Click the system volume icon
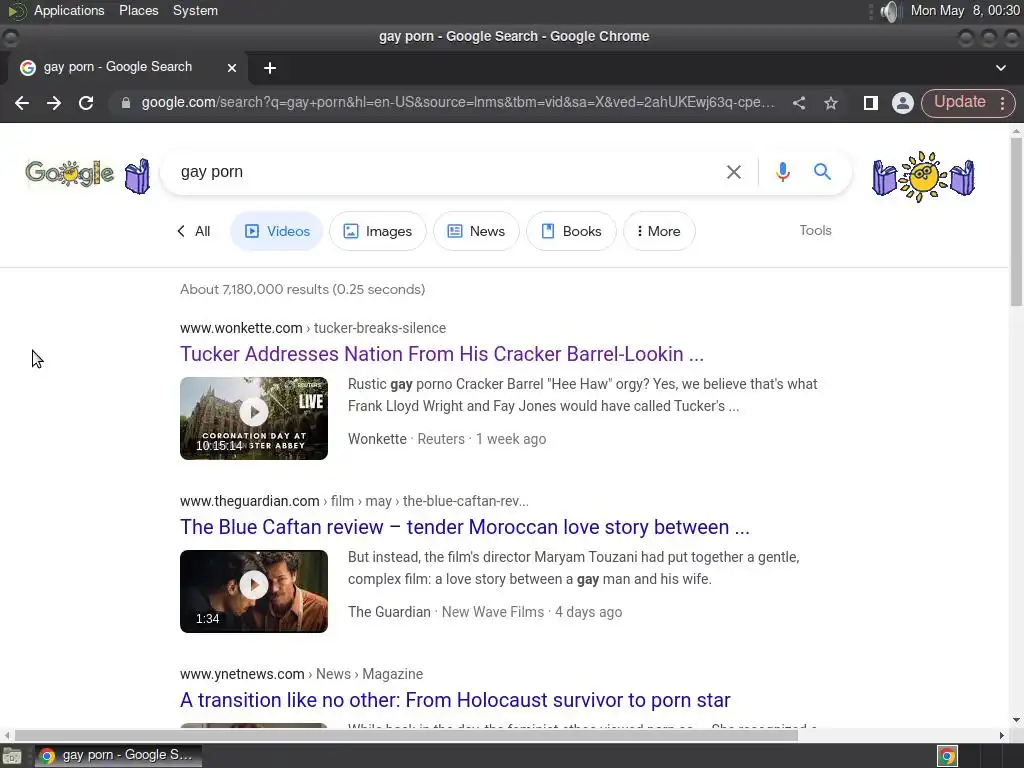 click(x=889, y=11)
